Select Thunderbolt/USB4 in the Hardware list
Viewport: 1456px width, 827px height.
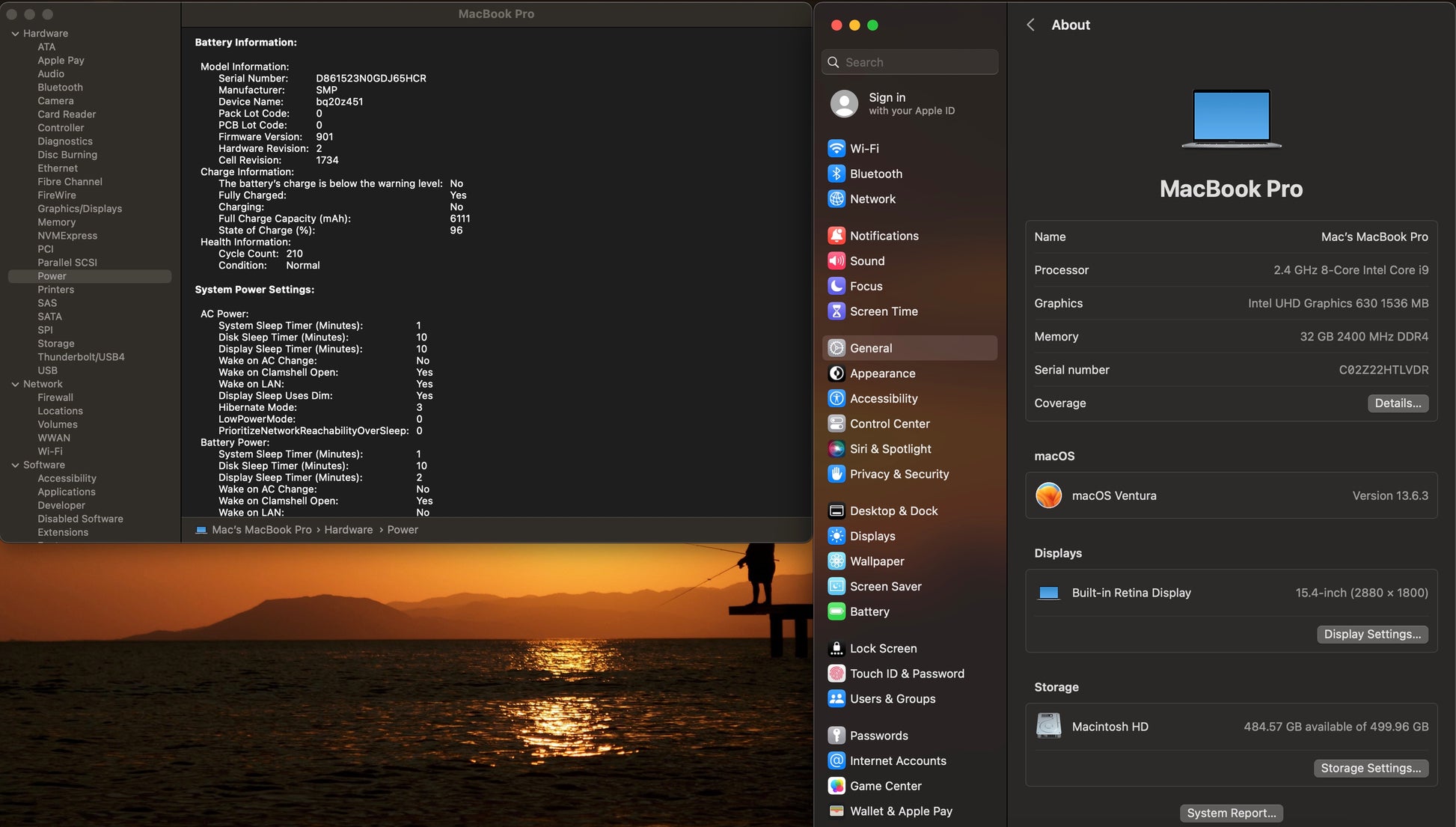point(81,357)
